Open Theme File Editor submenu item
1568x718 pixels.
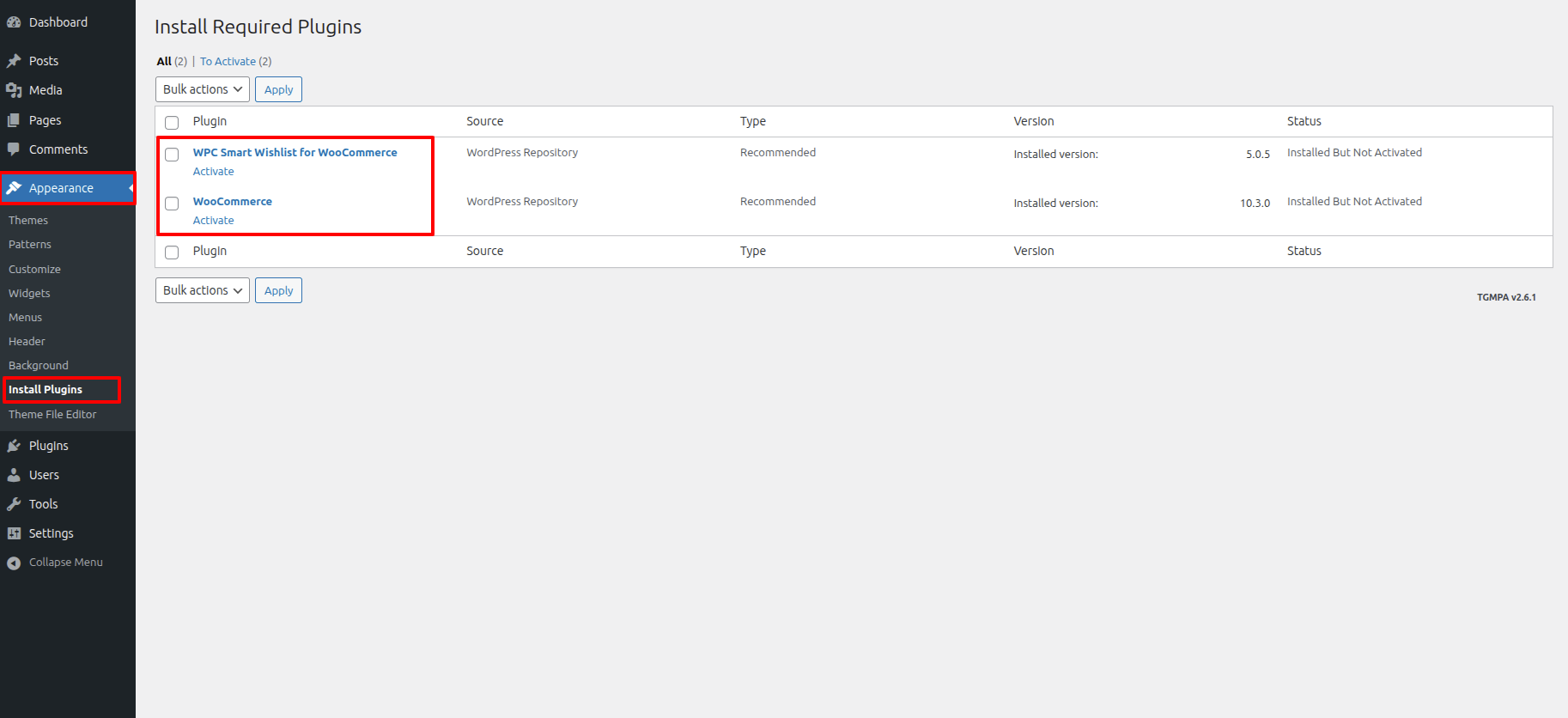tap(52, 414)
